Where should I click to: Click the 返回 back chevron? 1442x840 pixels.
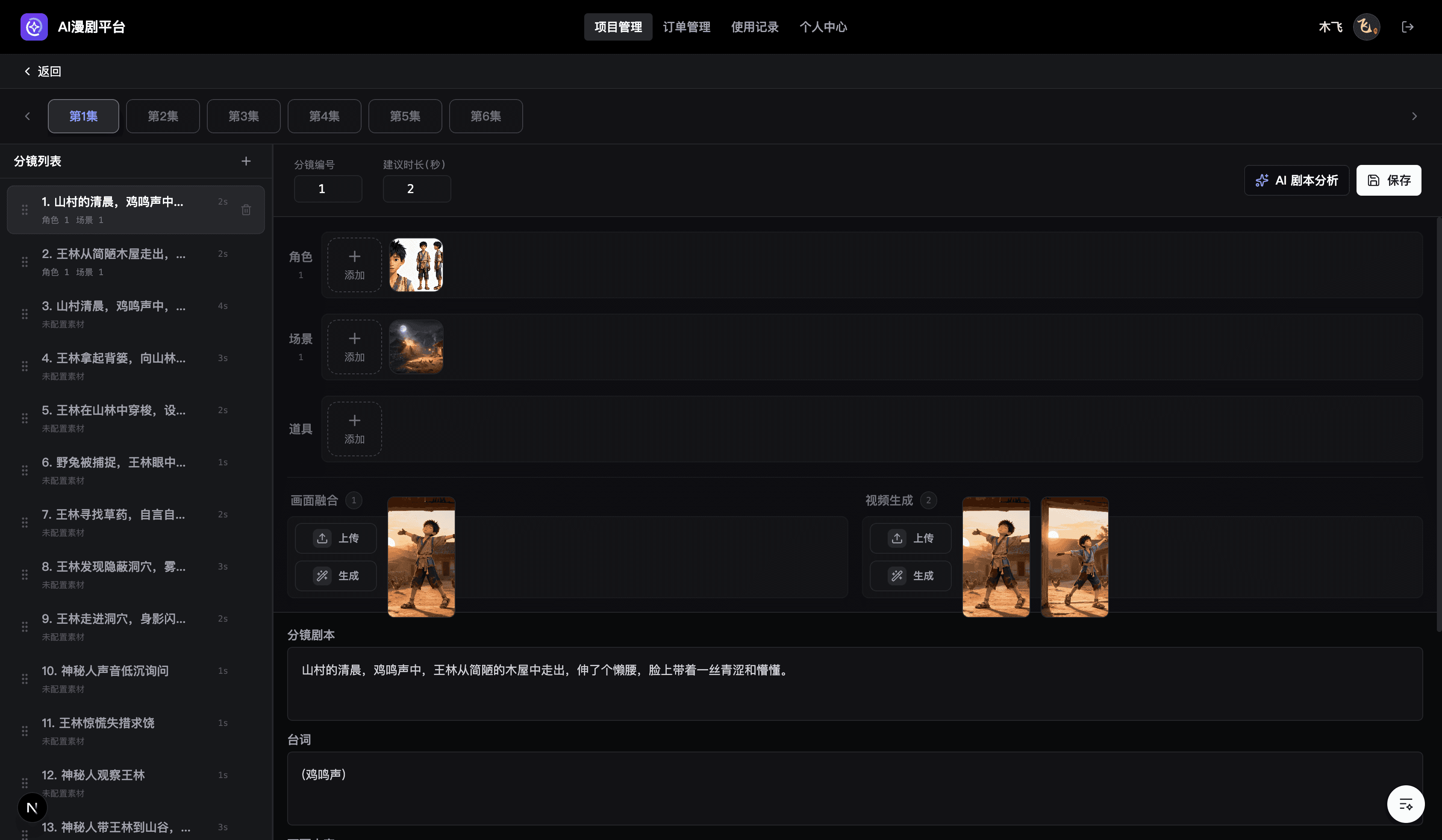(27, 71)
